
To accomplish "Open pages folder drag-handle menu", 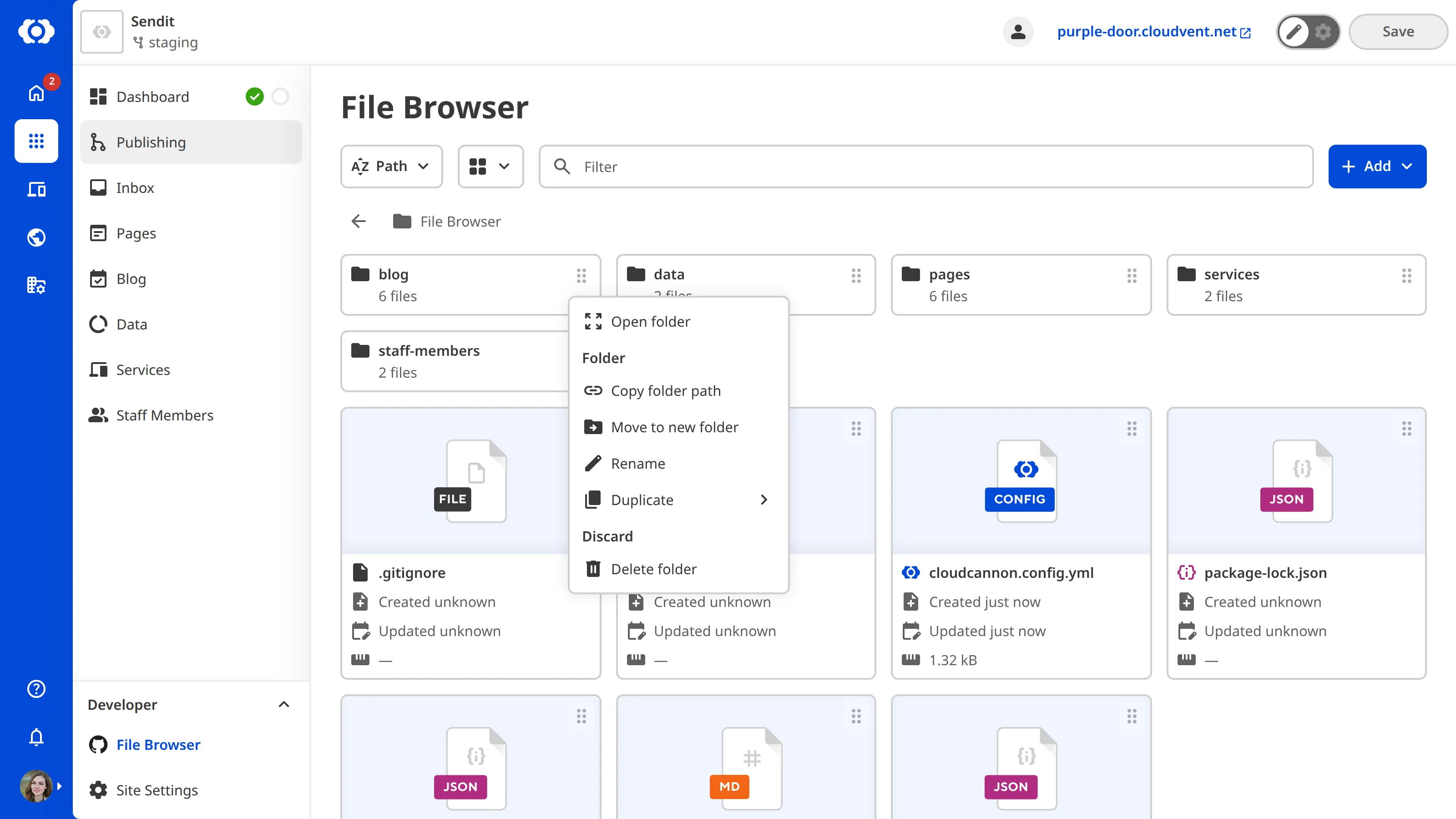I will [x=1132, y=276].
